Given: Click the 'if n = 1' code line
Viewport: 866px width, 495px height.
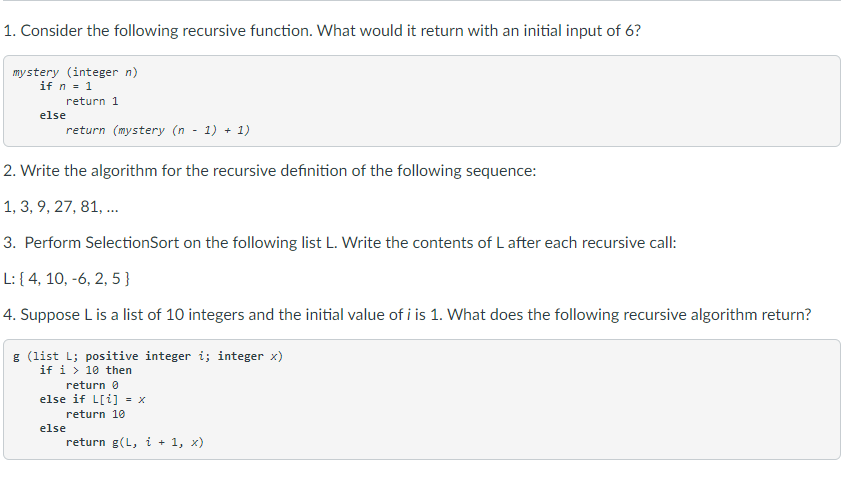Looking at the screenshot, I should click(x=66, y=86).
